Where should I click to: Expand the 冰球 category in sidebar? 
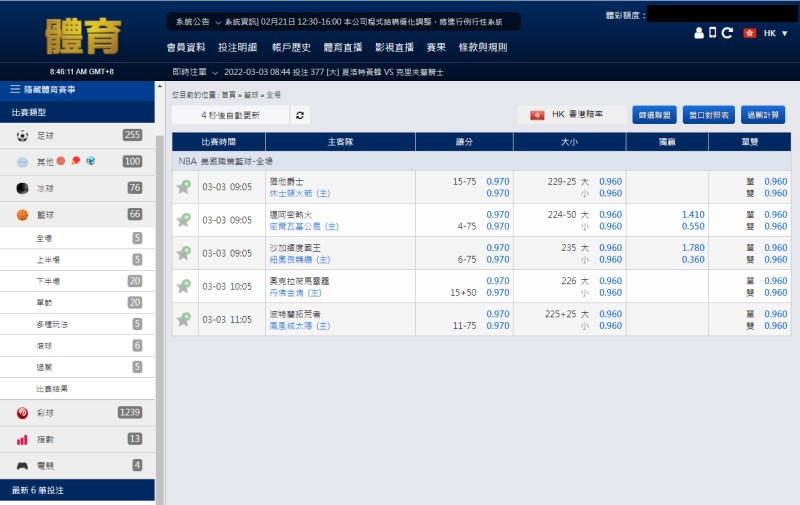[78, 188]
